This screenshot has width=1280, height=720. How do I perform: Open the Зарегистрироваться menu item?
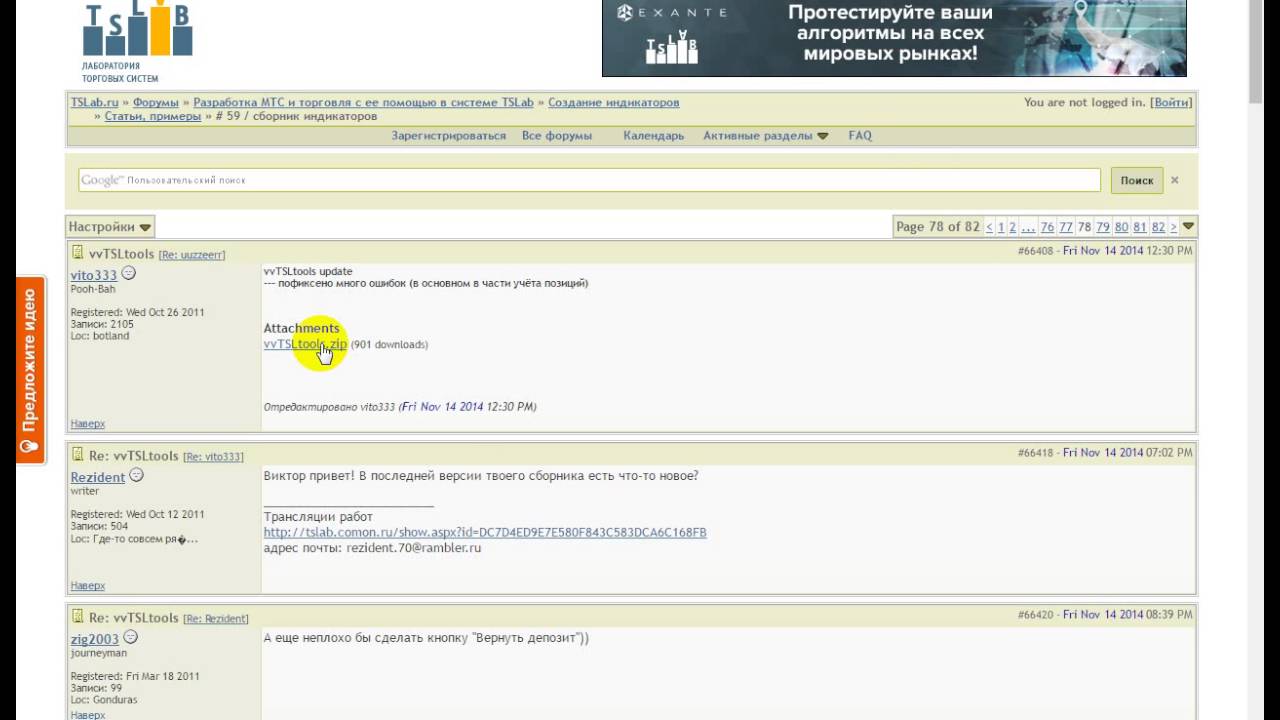pyautogui.click(x=449, y=135)
